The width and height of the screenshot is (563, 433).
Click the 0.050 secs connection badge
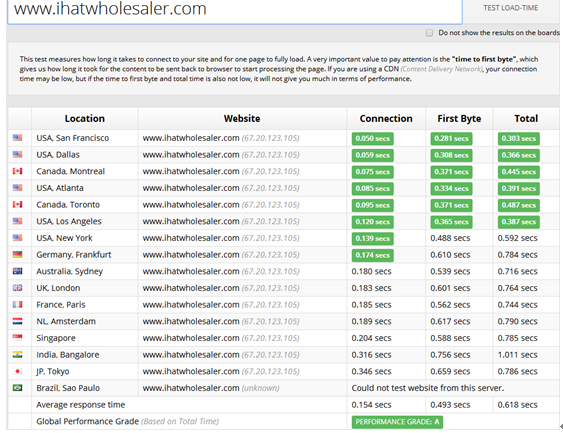click(x=373, y=139)
